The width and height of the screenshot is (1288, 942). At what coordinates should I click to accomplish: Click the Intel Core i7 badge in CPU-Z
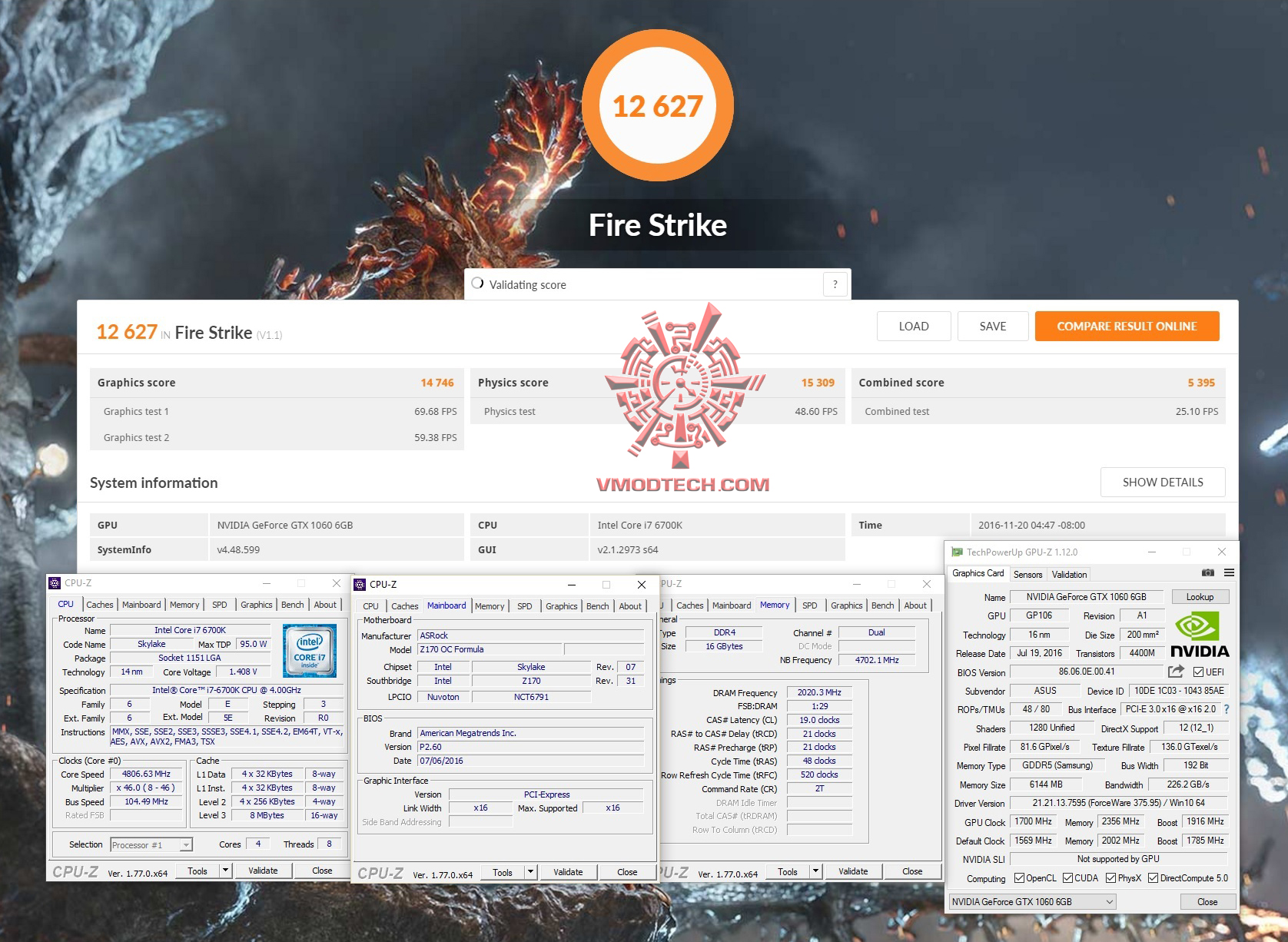tap(310, 649)
